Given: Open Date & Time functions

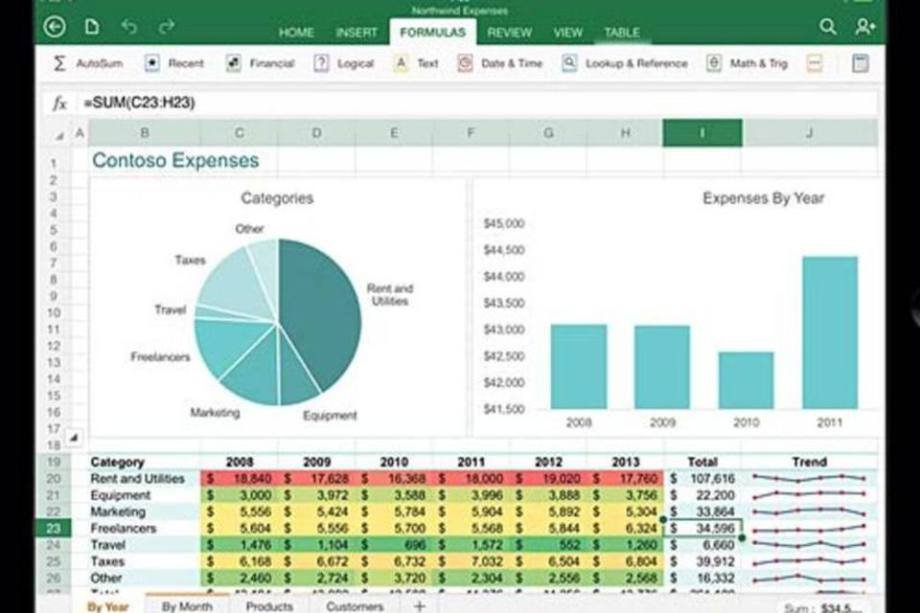Looking at the screenshot, I should click(x=500, y=63).
